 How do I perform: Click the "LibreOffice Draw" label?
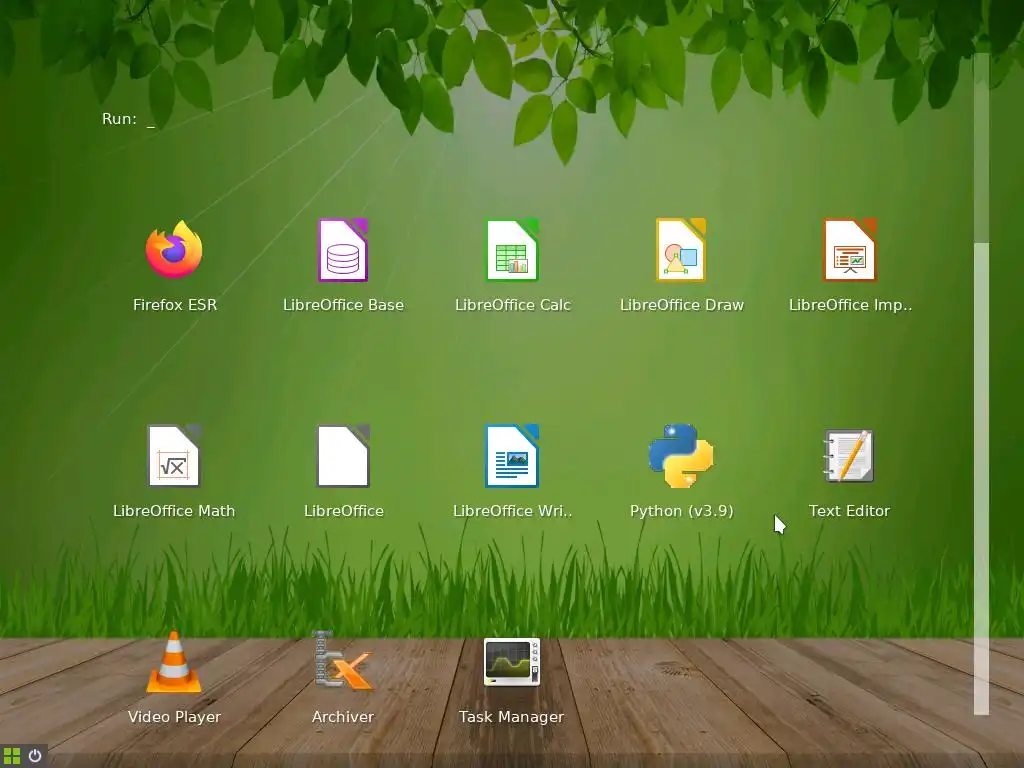coord(682,305)
